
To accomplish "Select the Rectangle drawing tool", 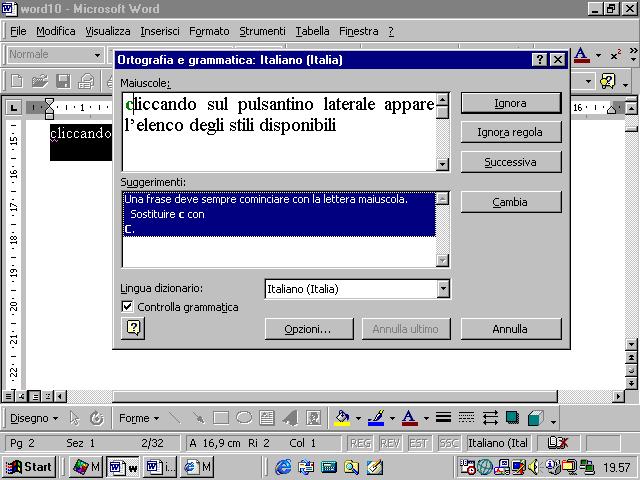I will pyautogui.click(x=221, y=418).
